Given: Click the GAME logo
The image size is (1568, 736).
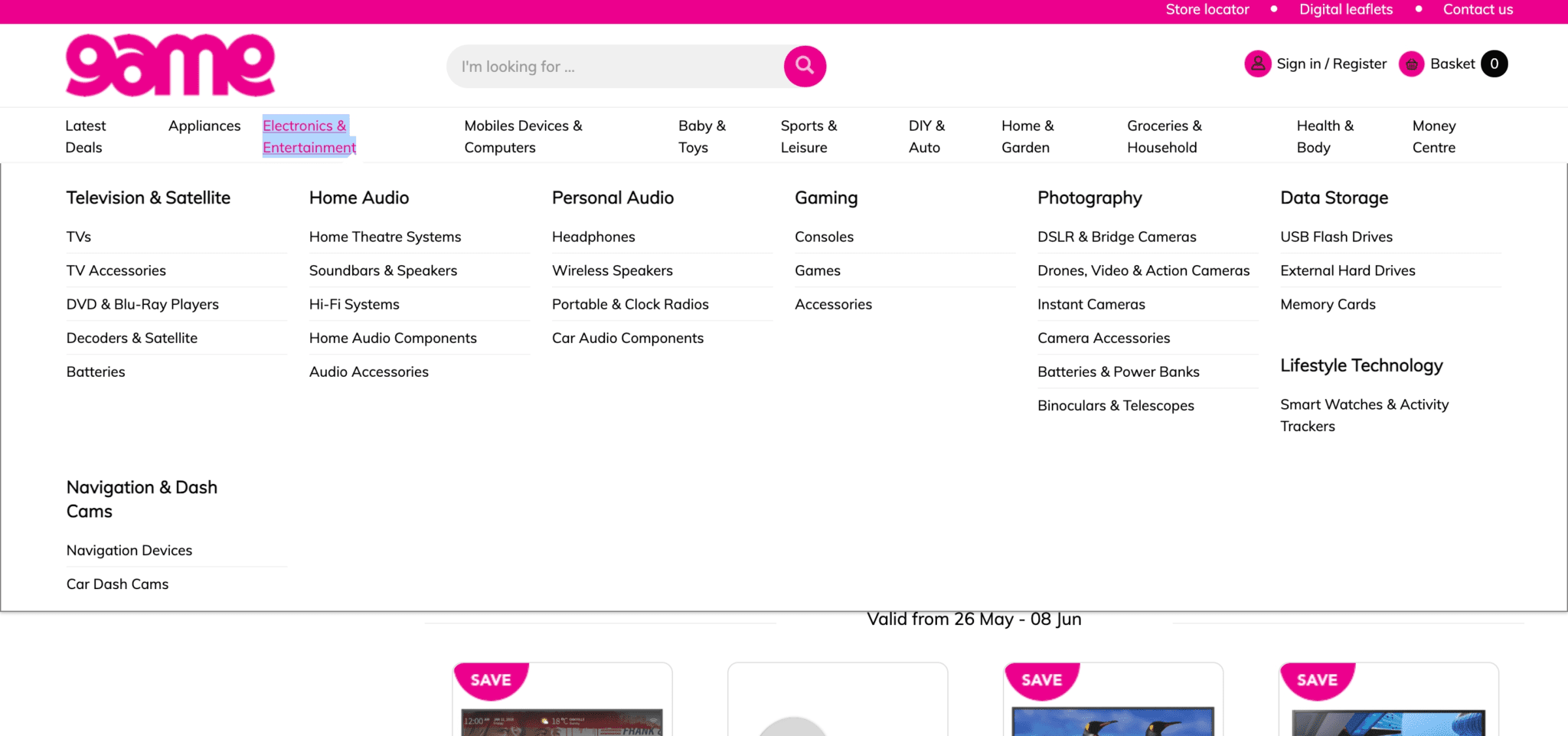Looking at the screenshot, I should [x=170, y=65].
